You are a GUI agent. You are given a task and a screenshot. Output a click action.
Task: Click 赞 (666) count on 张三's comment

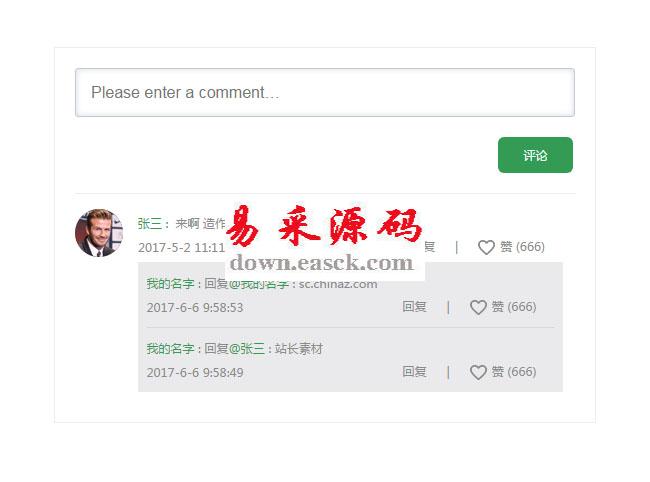[522, 247]
